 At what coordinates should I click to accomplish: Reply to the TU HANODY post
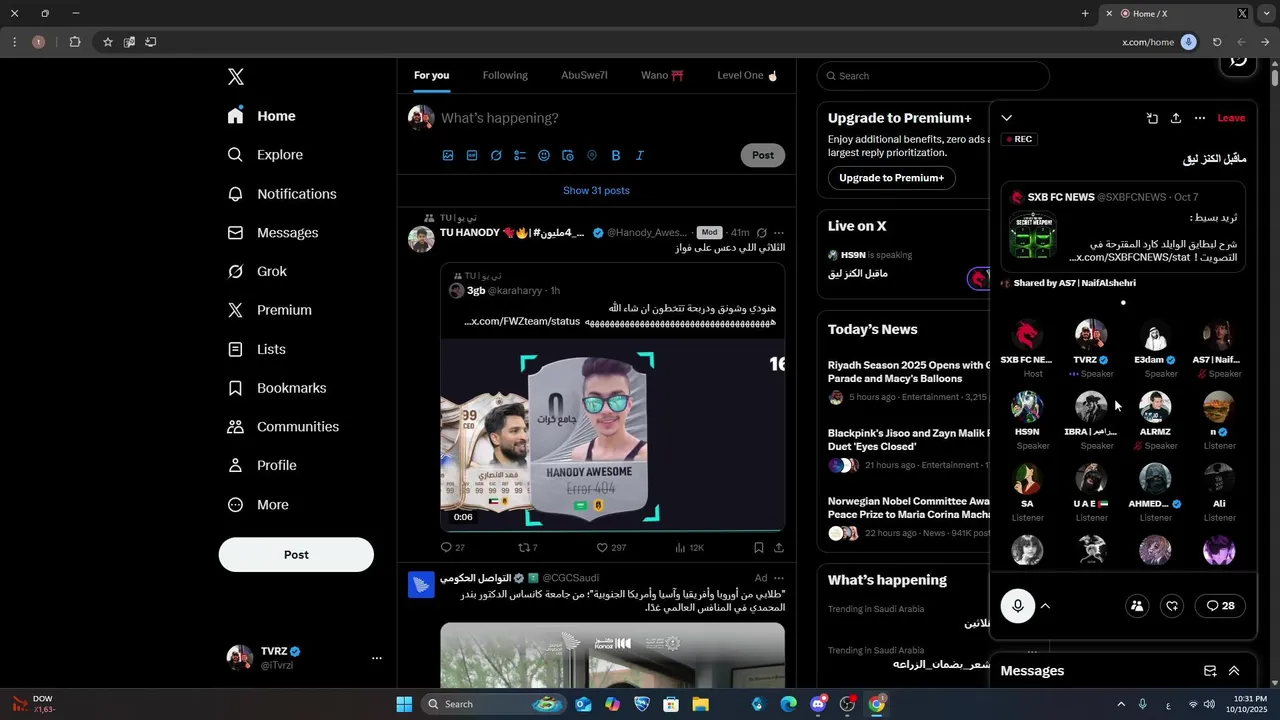(x=452, y=548)
